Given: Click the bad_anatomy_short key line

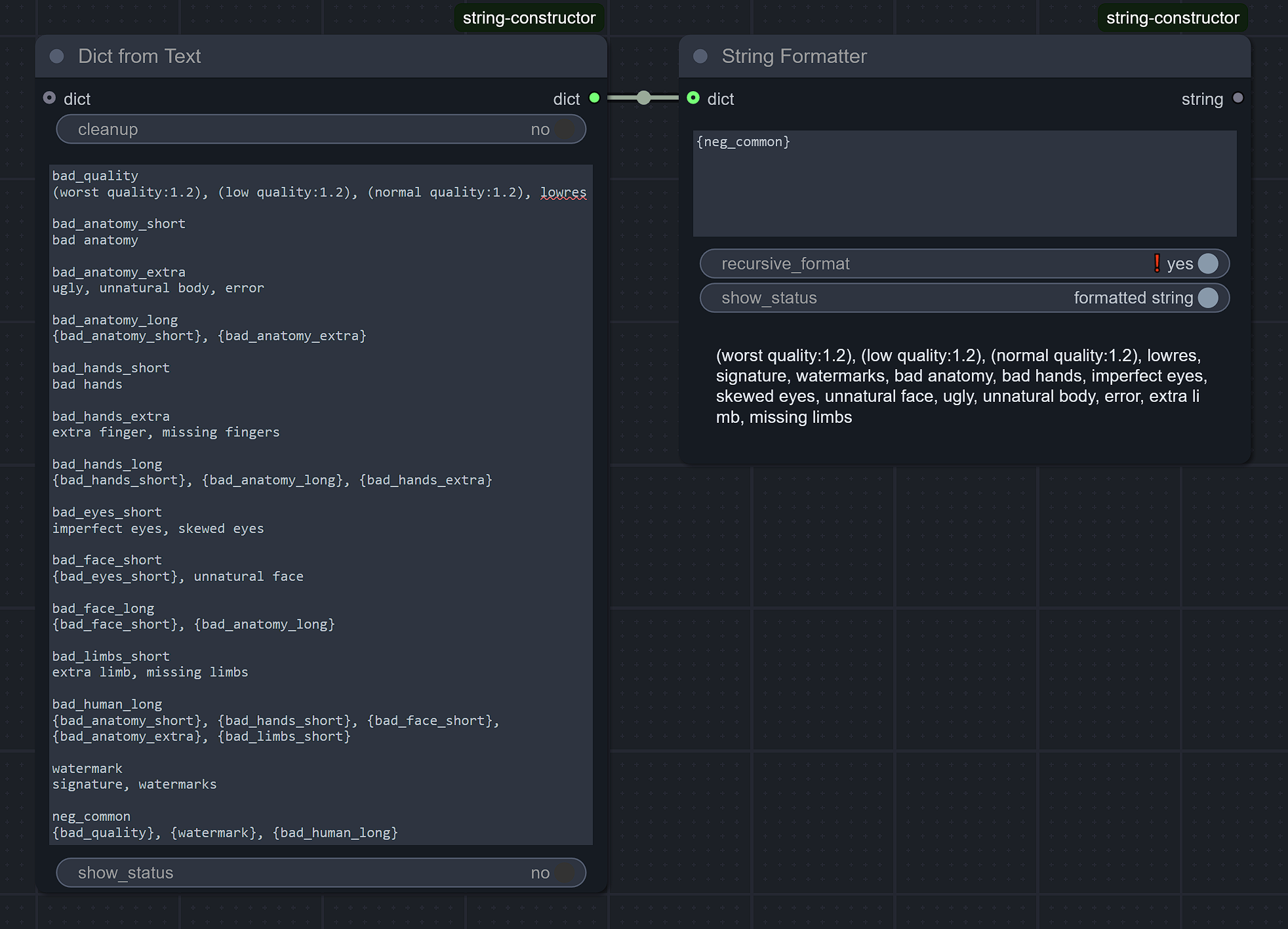Looking at the screenshot, I should (x=119, y=224).
